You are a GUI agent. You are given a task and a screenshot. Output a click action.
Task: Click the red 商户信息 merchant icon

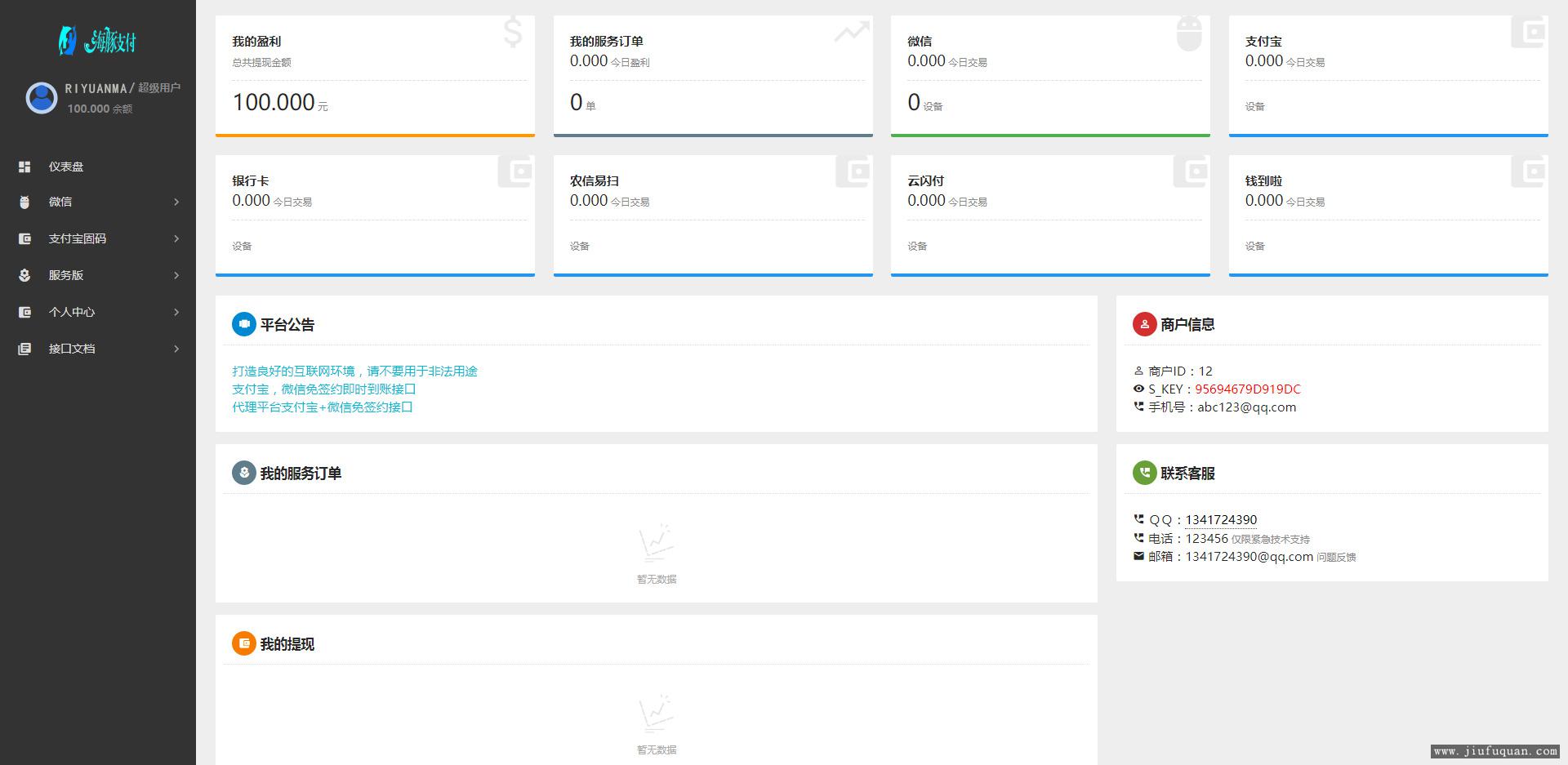[x=1144, y=324]
